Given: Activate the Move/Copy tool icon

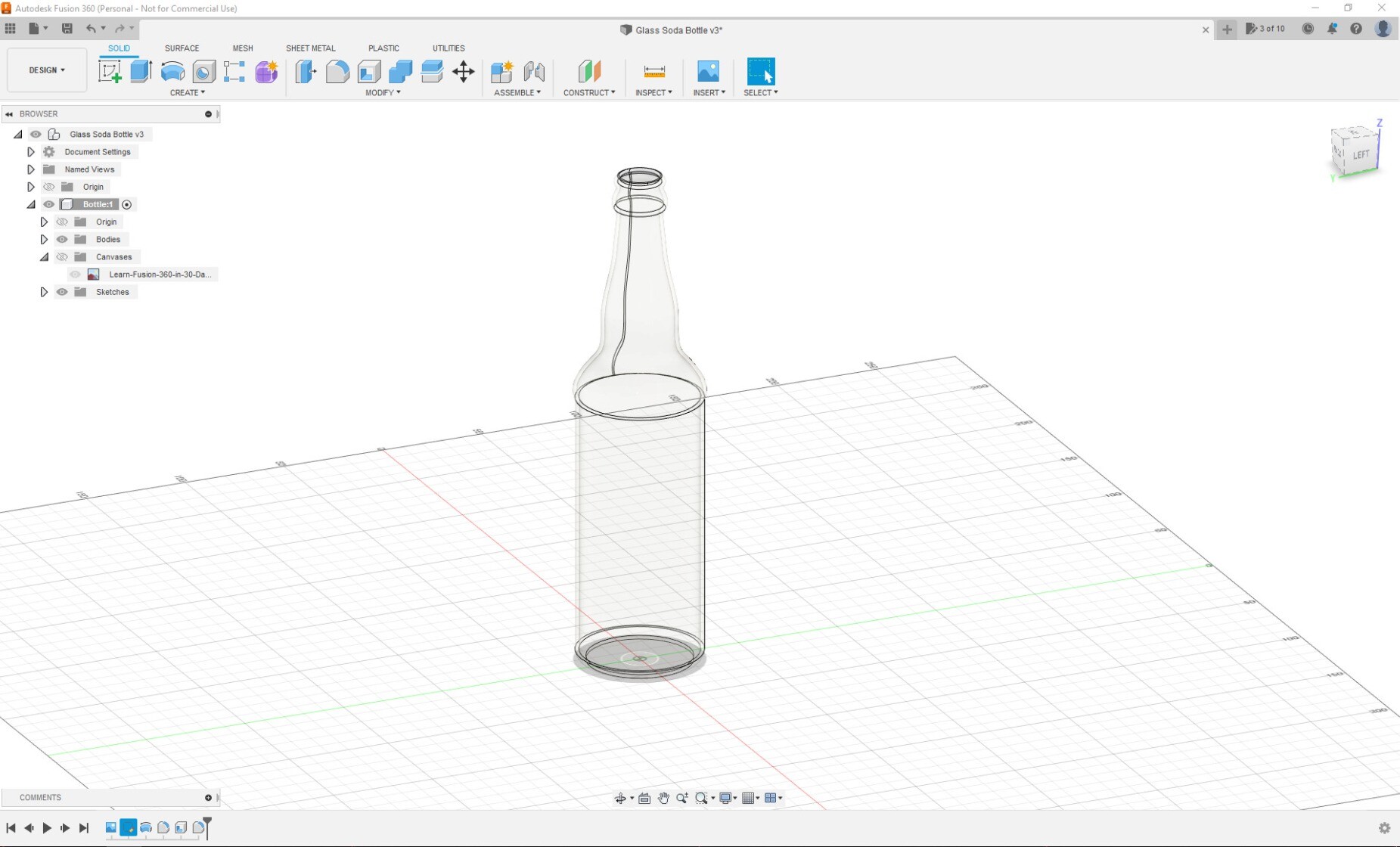Looking at the screenshot, I should pos(463,72).
